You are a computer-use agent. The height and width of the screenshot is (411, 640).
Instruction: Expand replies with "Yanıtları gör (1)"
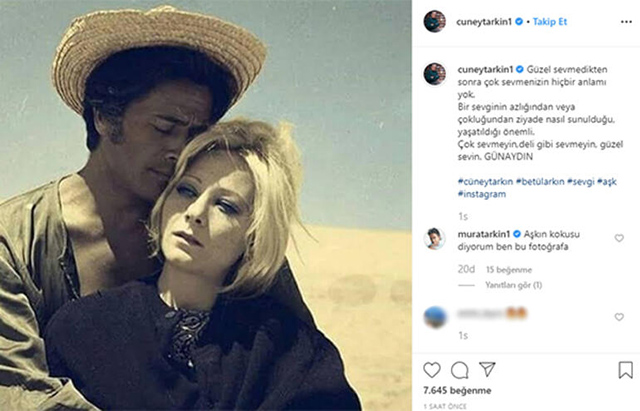coord(513,285)
